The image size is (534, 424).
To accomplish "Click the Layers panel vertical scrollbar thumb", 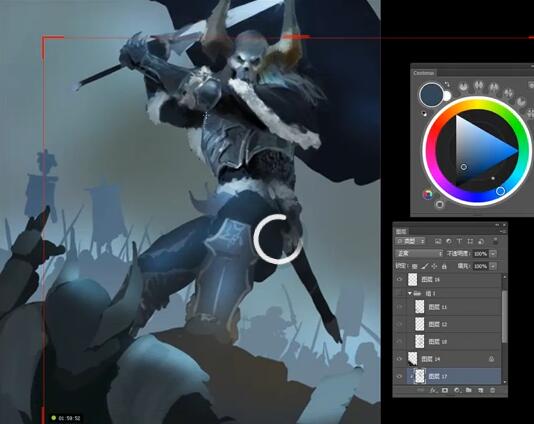I will point(505,316).
